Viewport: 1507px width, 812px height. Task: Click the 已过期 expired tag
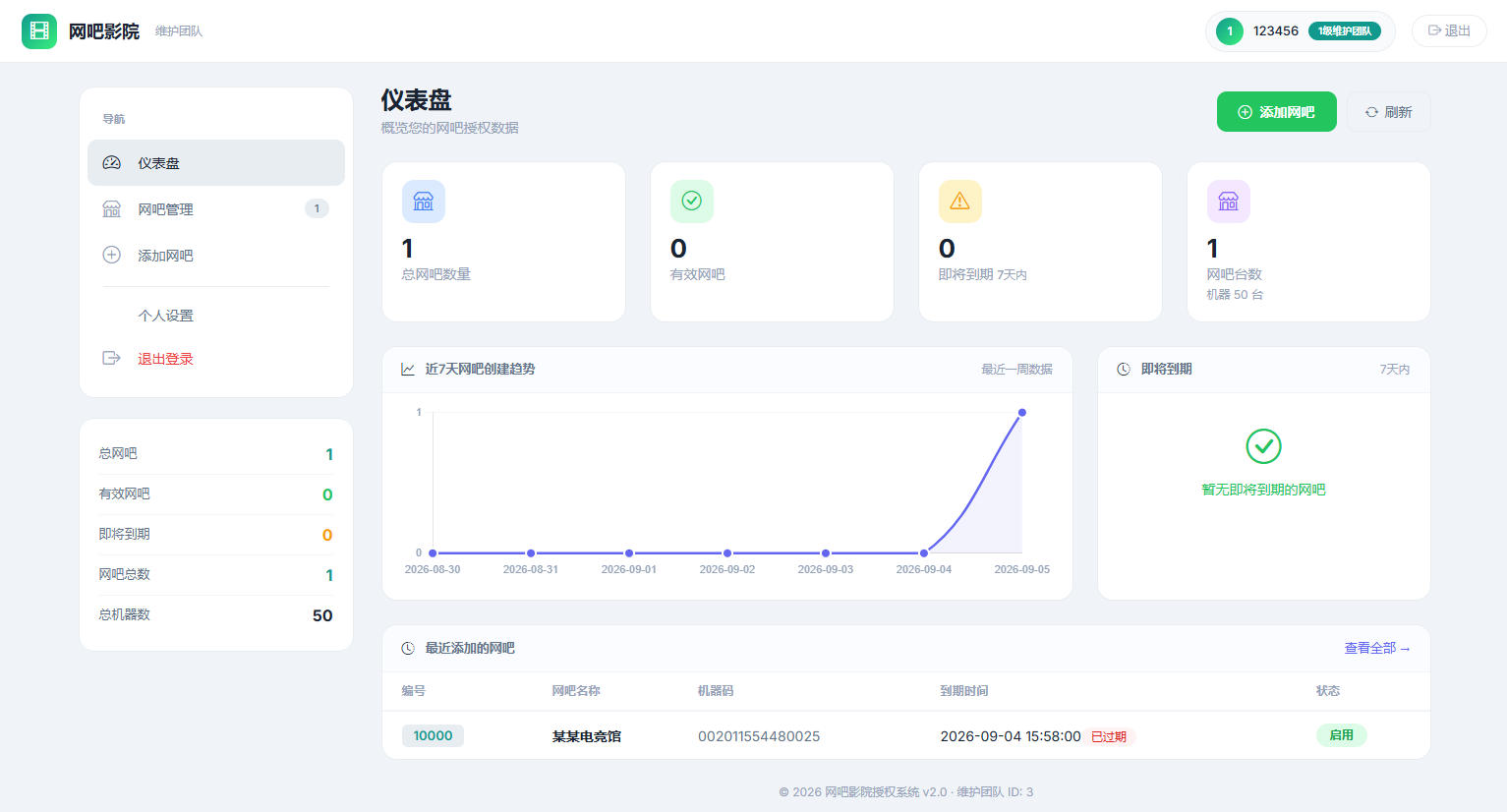click(x=1109, y=736)
